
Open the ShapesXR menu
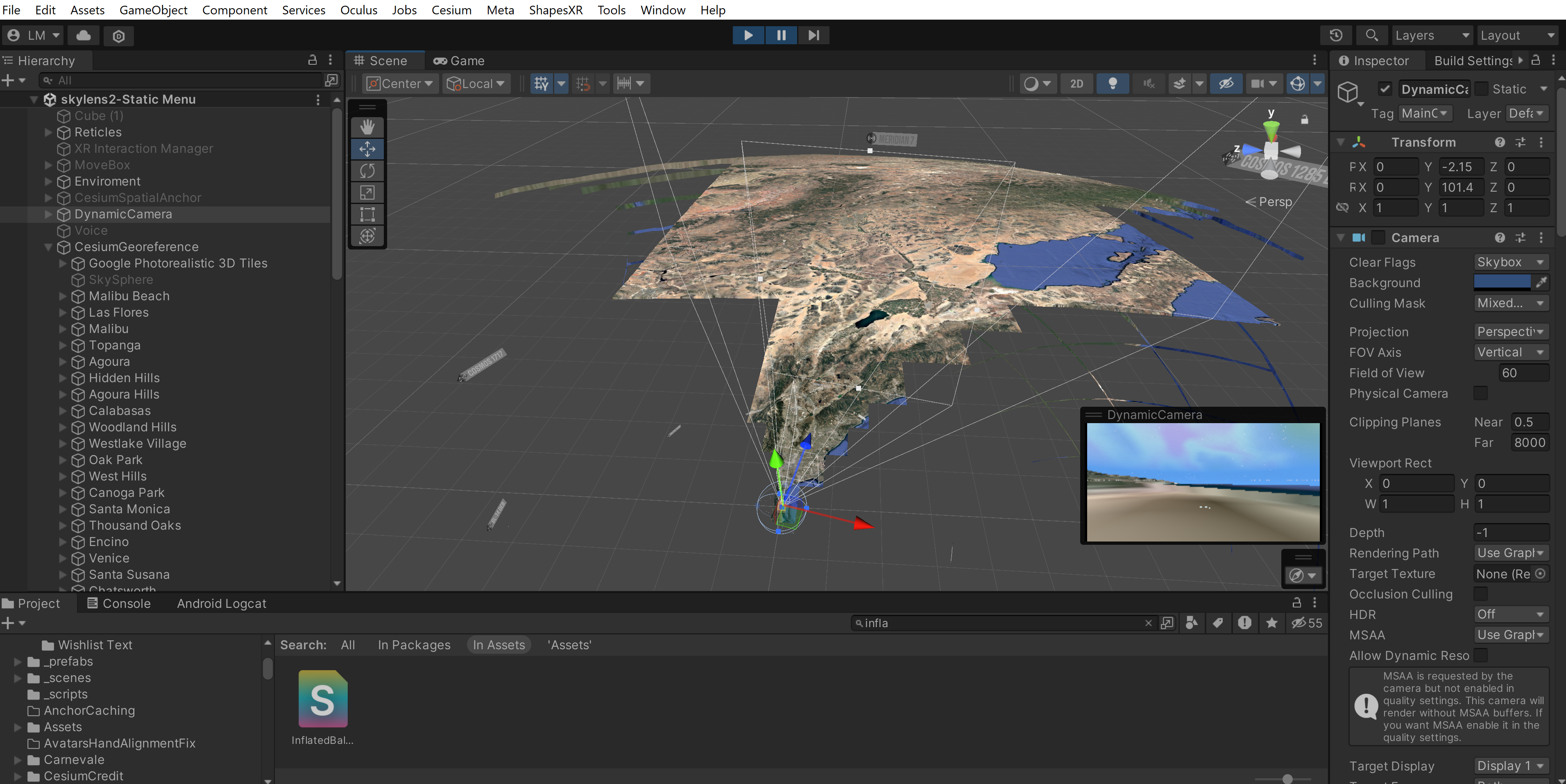(555, 10)
